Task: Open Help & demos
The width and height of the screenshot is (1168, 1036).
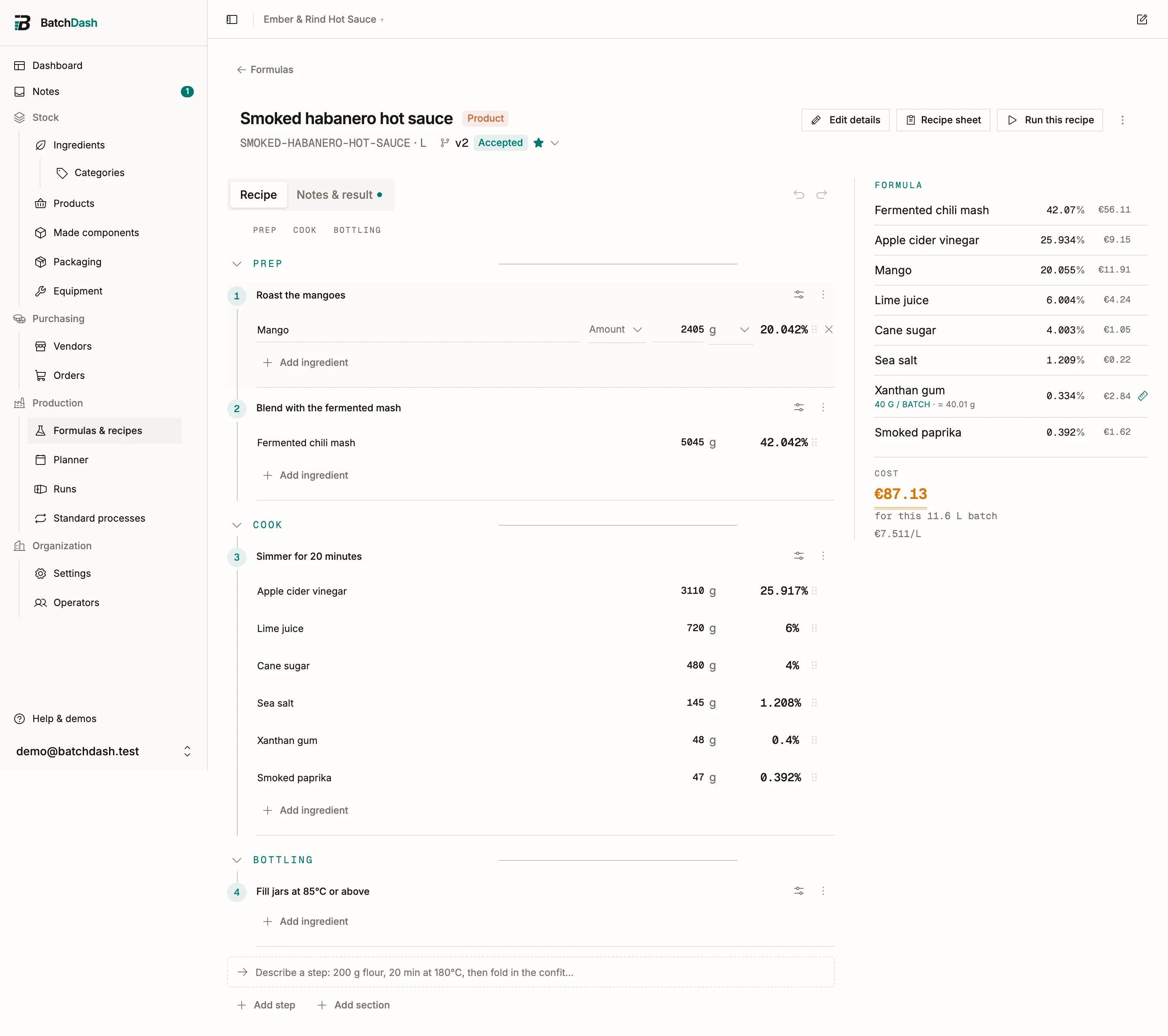Action: [x=56, y=718]
